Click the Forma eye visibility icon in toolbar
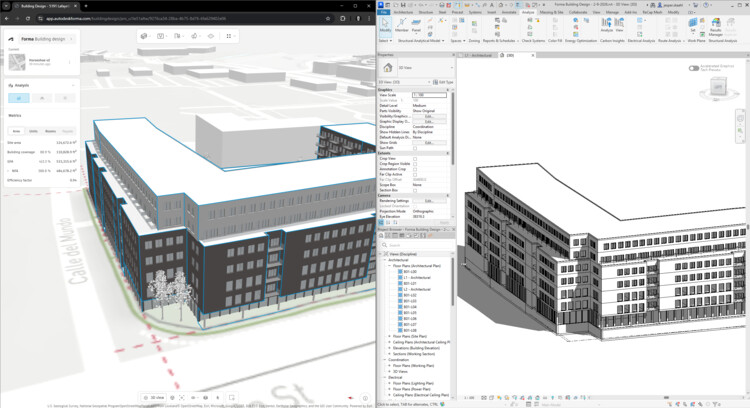This screenshot has height=408, width=750. coord(211,36)
